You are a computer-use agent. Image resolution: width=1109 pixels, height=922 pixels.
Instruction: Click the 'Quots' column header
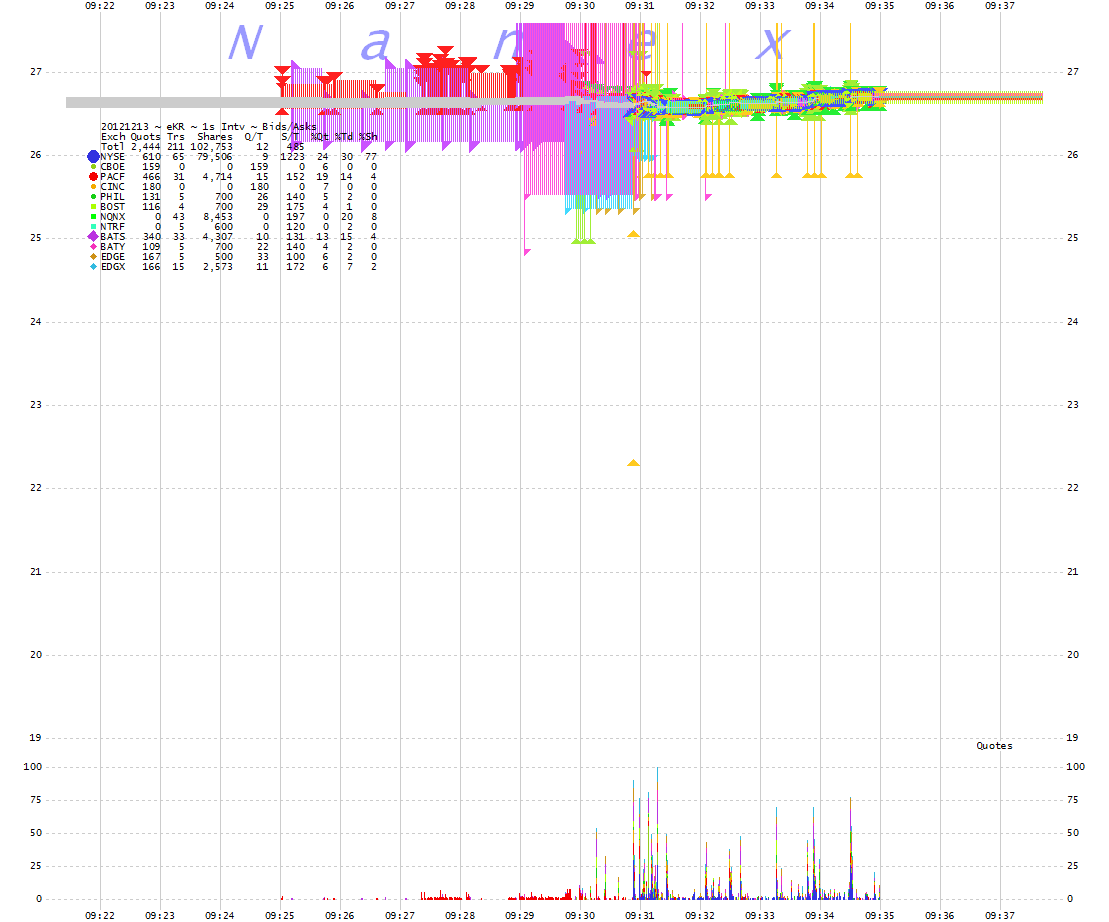(x=146, y=136)
